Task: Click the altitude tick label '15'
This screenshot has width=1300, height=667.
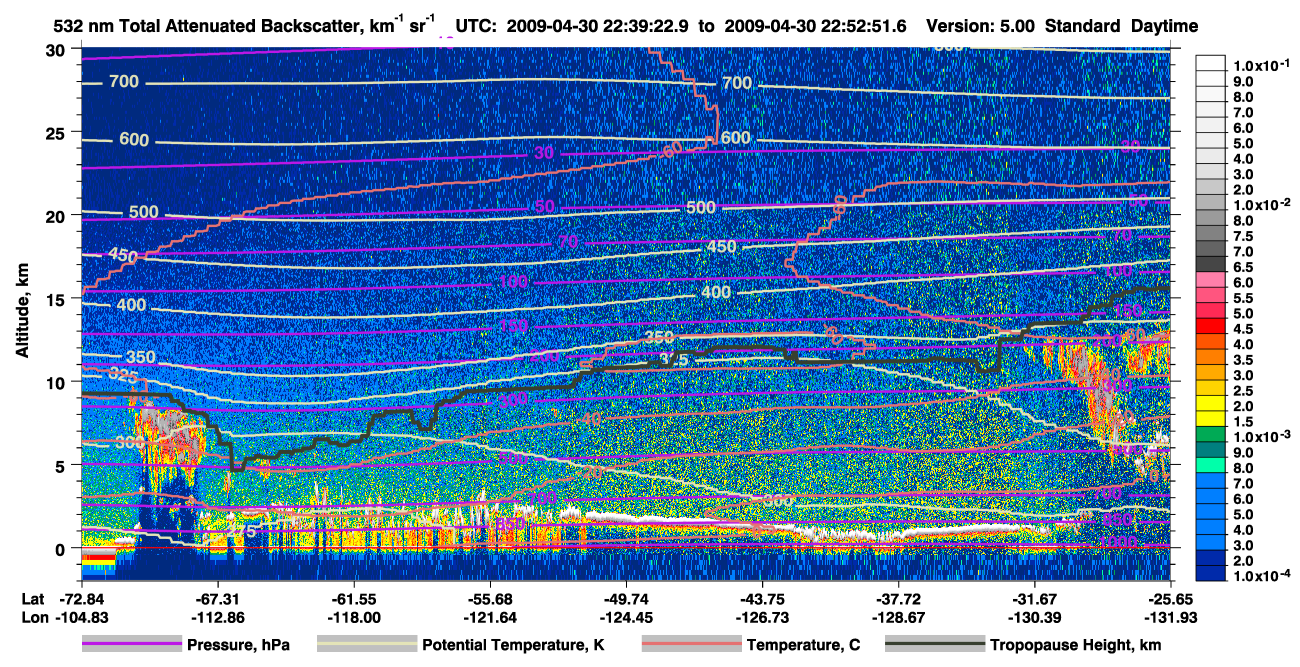Action: tap(58, 299)
